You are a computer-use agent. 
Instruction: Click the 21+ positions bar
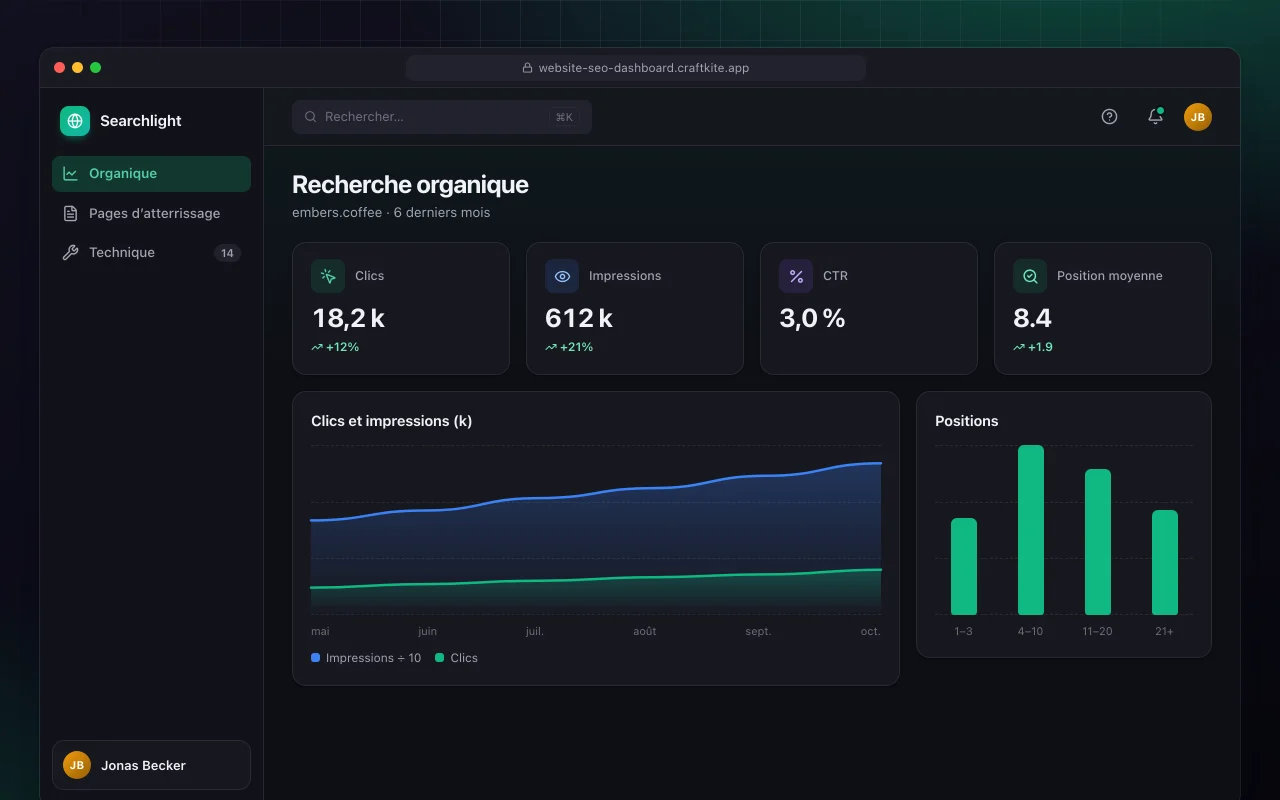[1165, 563]
